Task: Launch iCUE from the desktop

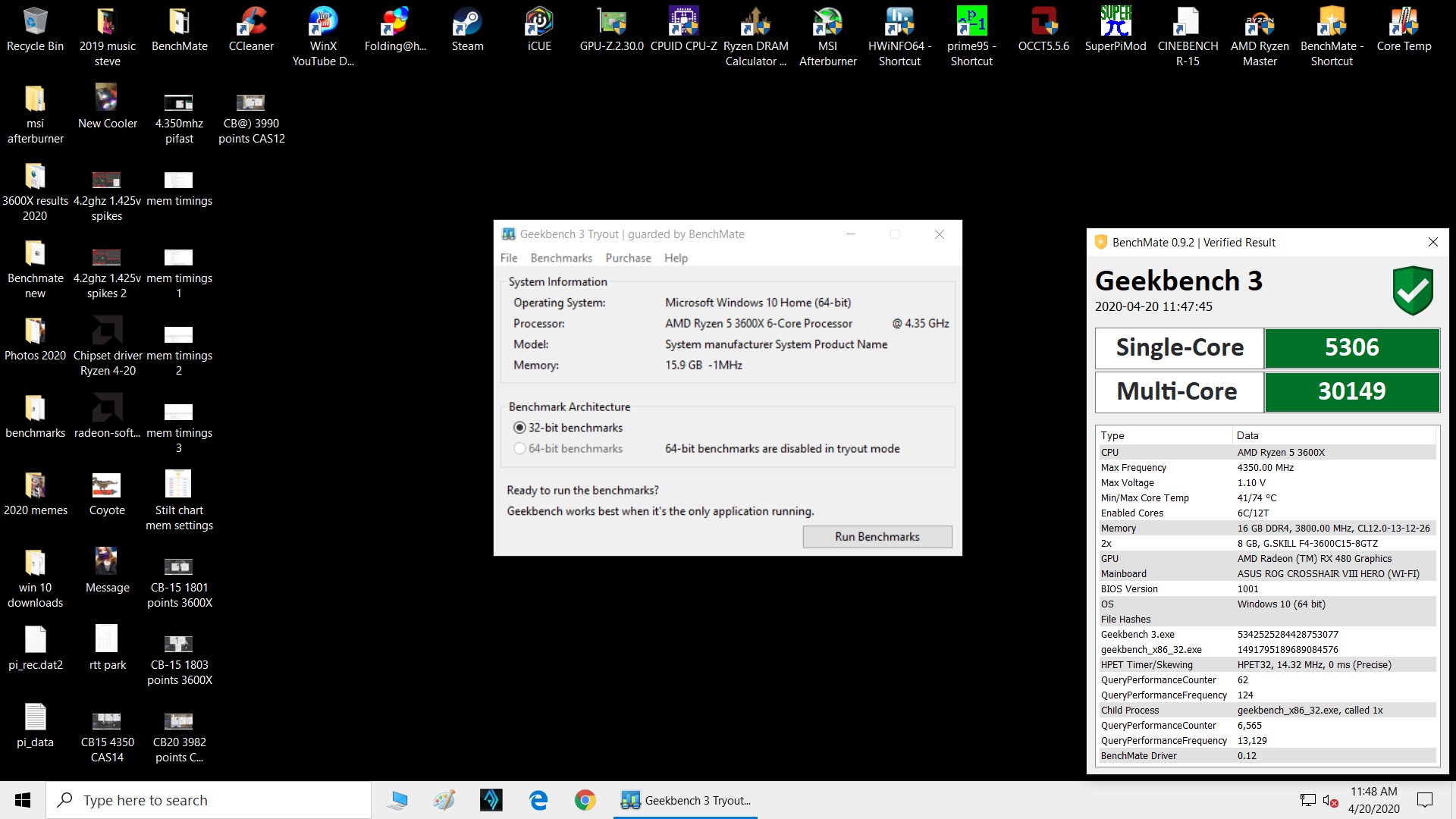Action: click(x=539, y=29)
